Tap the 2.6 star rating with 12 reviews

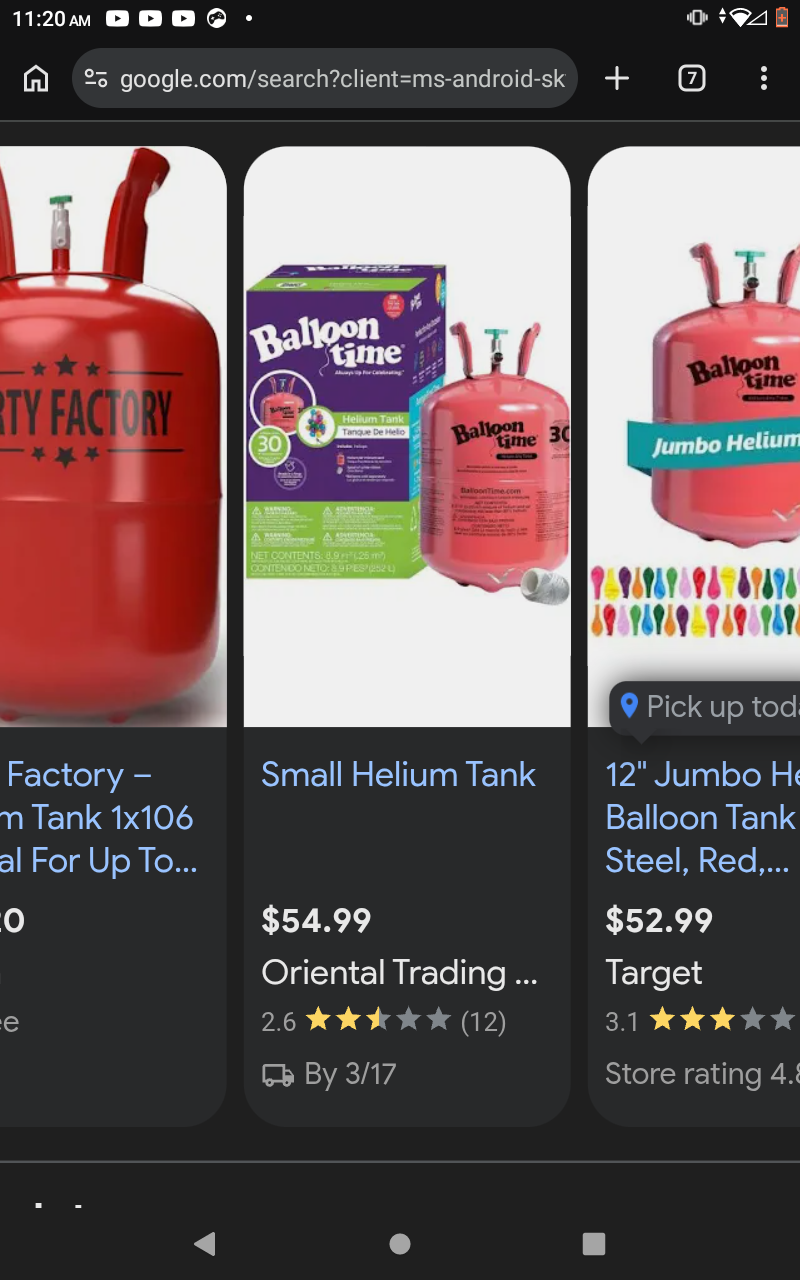tap(384, 1021)
